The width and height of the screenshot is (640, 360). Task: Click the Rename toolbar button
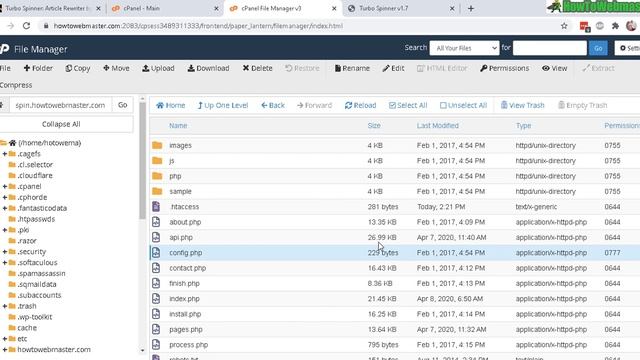[352, 68]
